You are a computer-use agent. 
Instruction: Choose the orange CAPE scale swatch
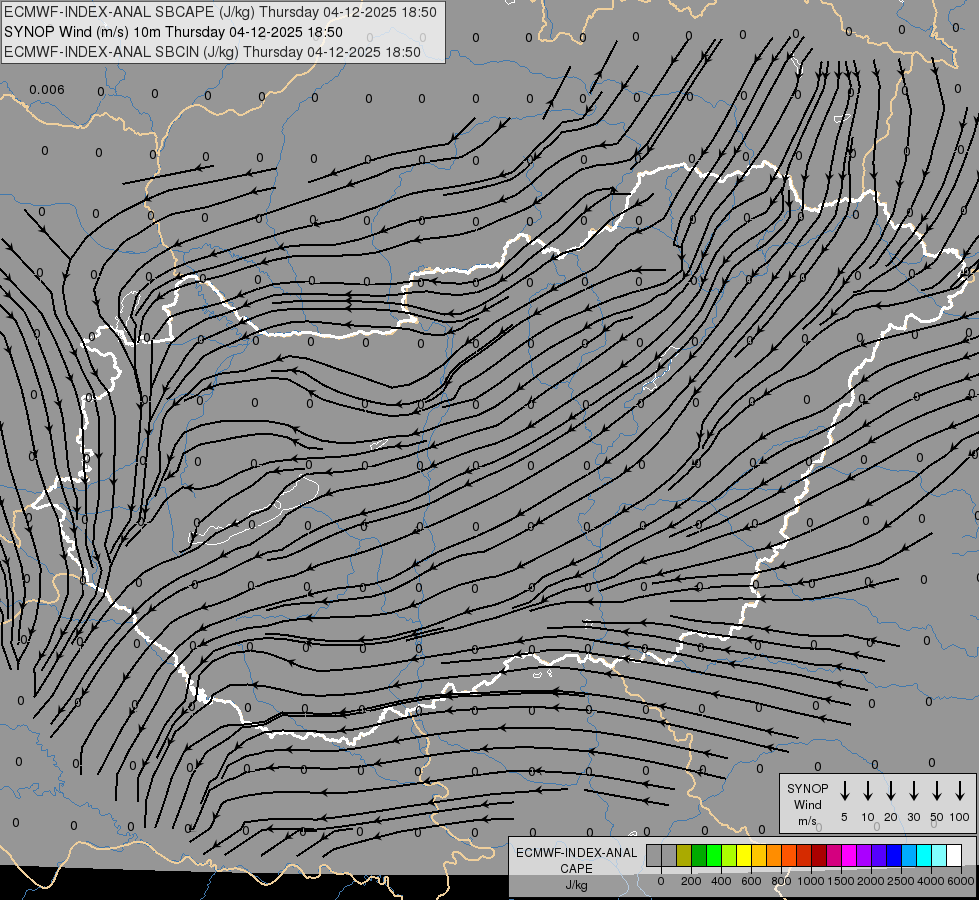click(x=774, y=855)
